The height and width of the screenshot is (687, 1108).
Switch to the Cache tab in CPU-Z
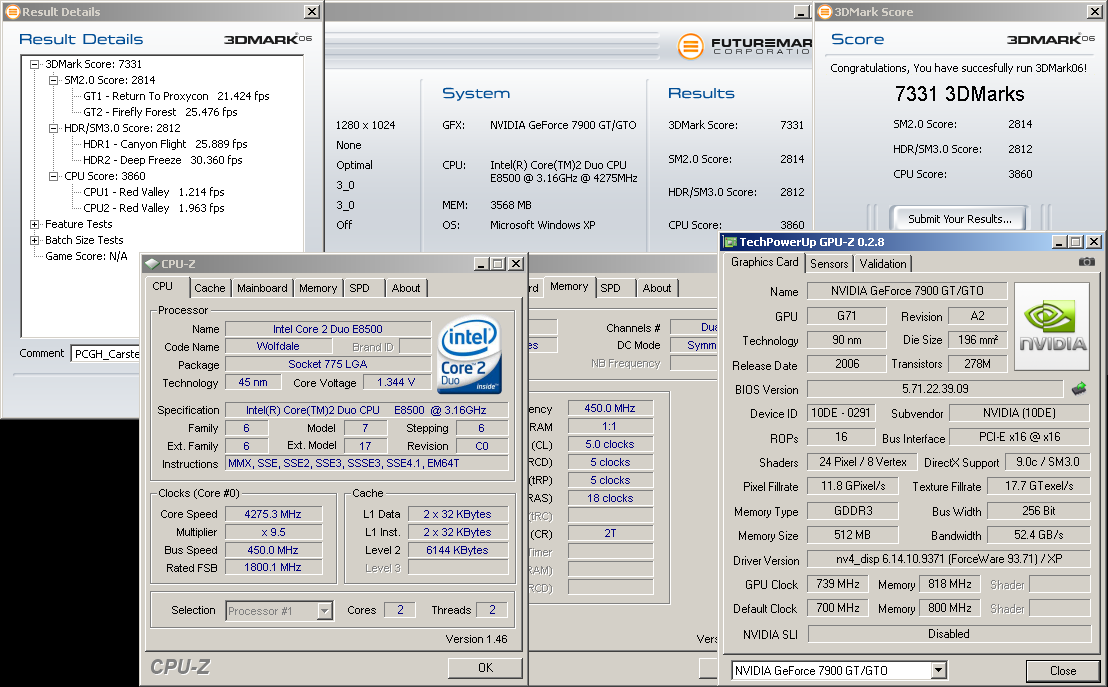(x=210, y=288)
